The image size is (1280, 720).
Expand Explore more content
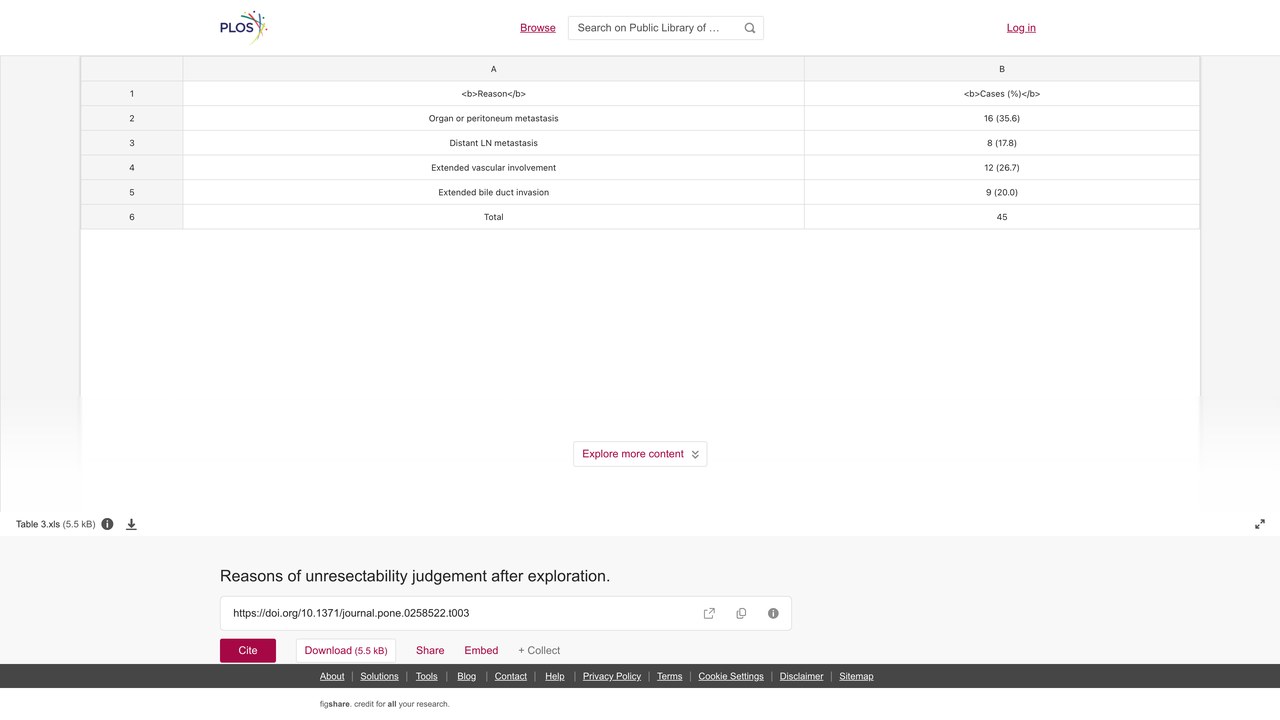(x=640, y=454)
